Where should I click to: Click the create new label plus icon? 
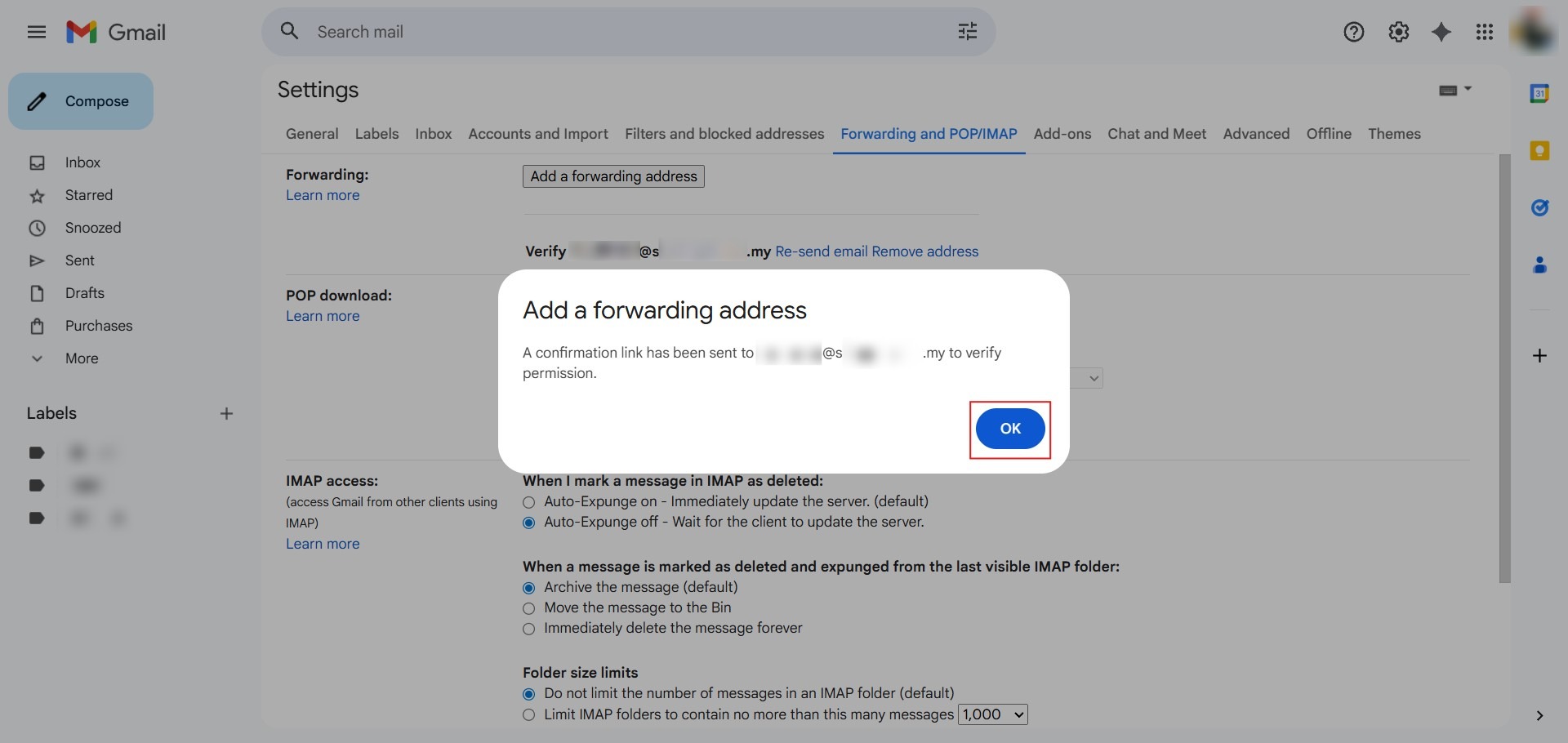tap(227, 414)
